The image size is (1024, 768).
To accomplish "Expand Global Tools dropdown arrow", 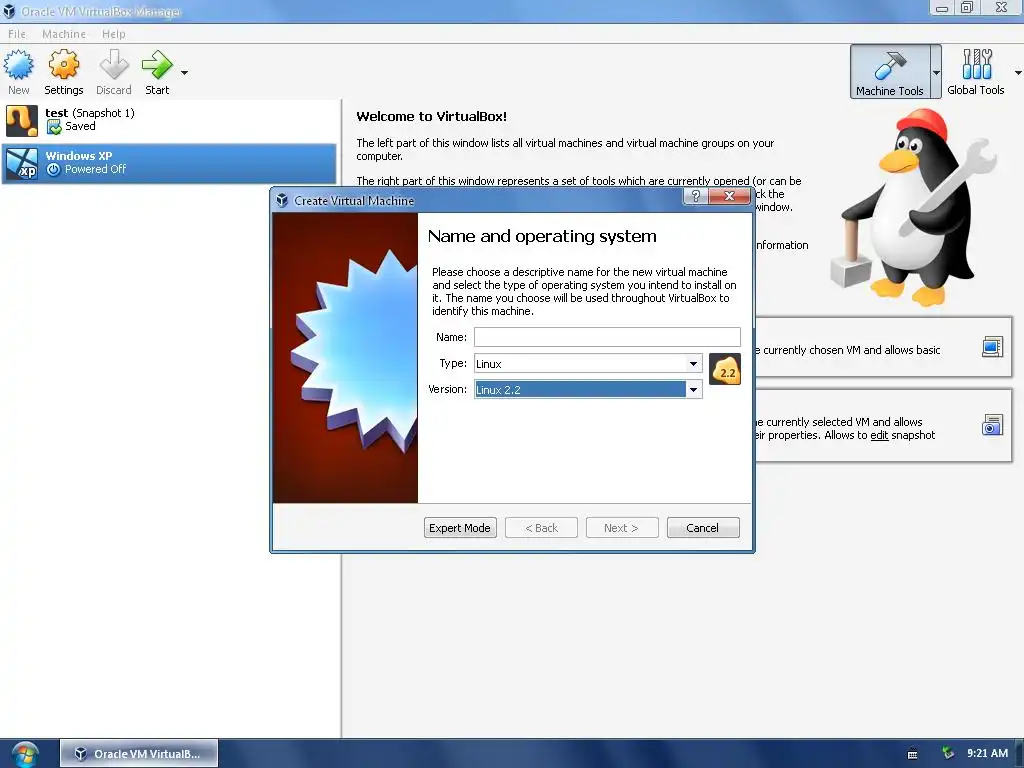I will tap(1017, 72).
